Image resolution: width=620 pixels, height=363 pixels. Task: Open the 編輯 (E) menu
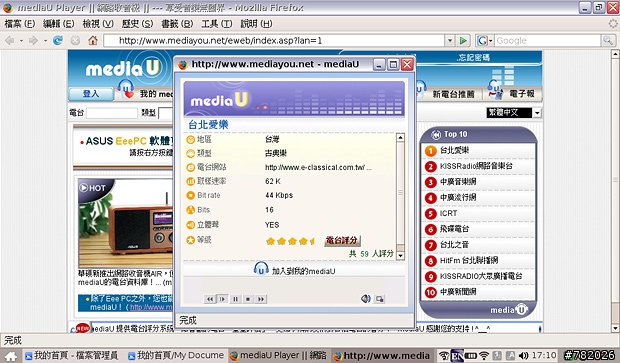click(x=59, y=24)
